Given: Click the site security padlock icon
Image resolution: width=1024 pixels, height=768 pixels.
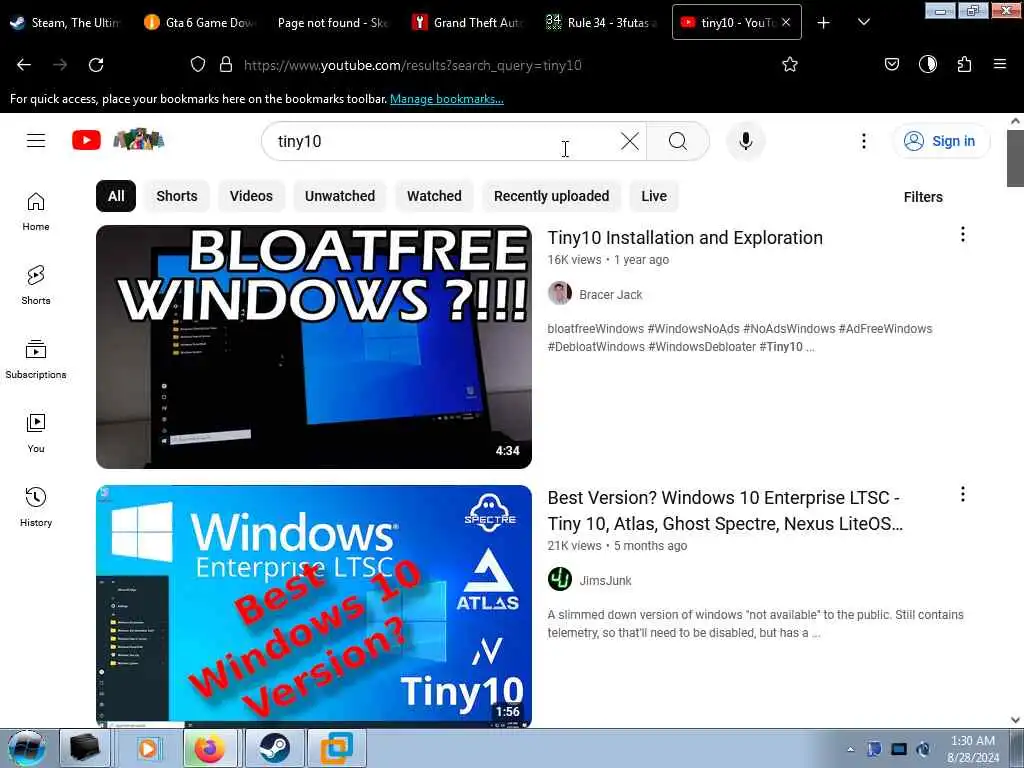Looking at the screenshot, I should pos(226,65).
